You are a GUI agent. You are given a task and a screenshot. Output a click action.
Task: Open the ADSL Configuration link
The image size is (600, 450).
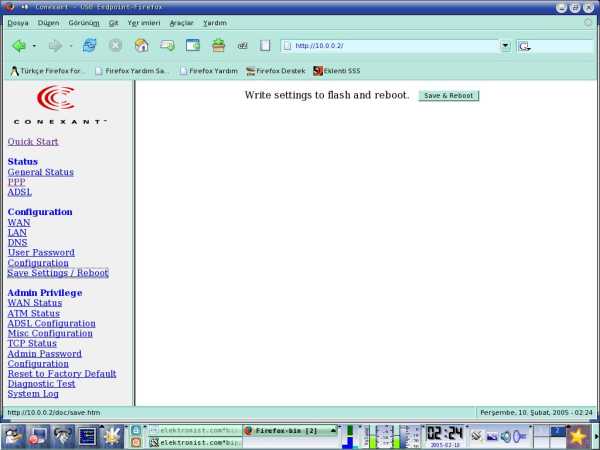(51, 323)
